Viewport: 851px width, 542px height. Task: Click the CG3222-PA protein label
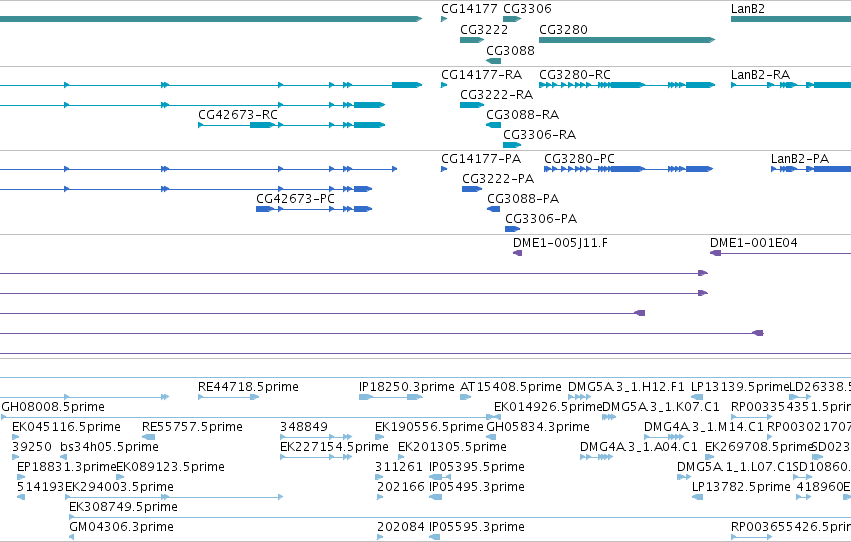click(x=498, y=179)
